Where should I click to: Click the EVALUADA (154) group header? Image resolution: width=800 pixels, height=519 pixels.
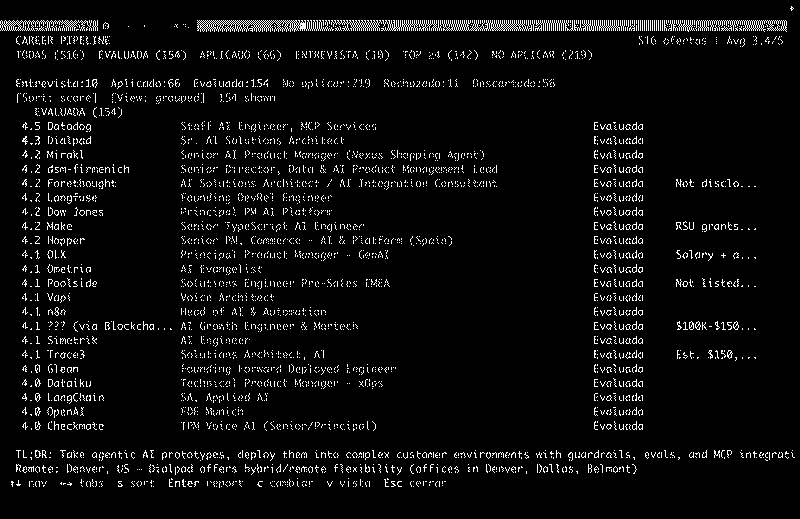(x=79, y=112)
